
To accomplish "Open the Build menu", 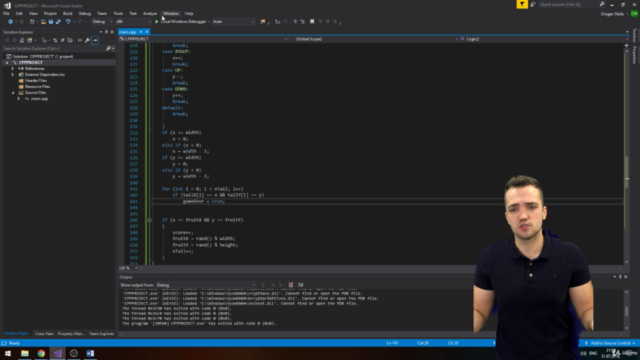I will pos(67,13).
